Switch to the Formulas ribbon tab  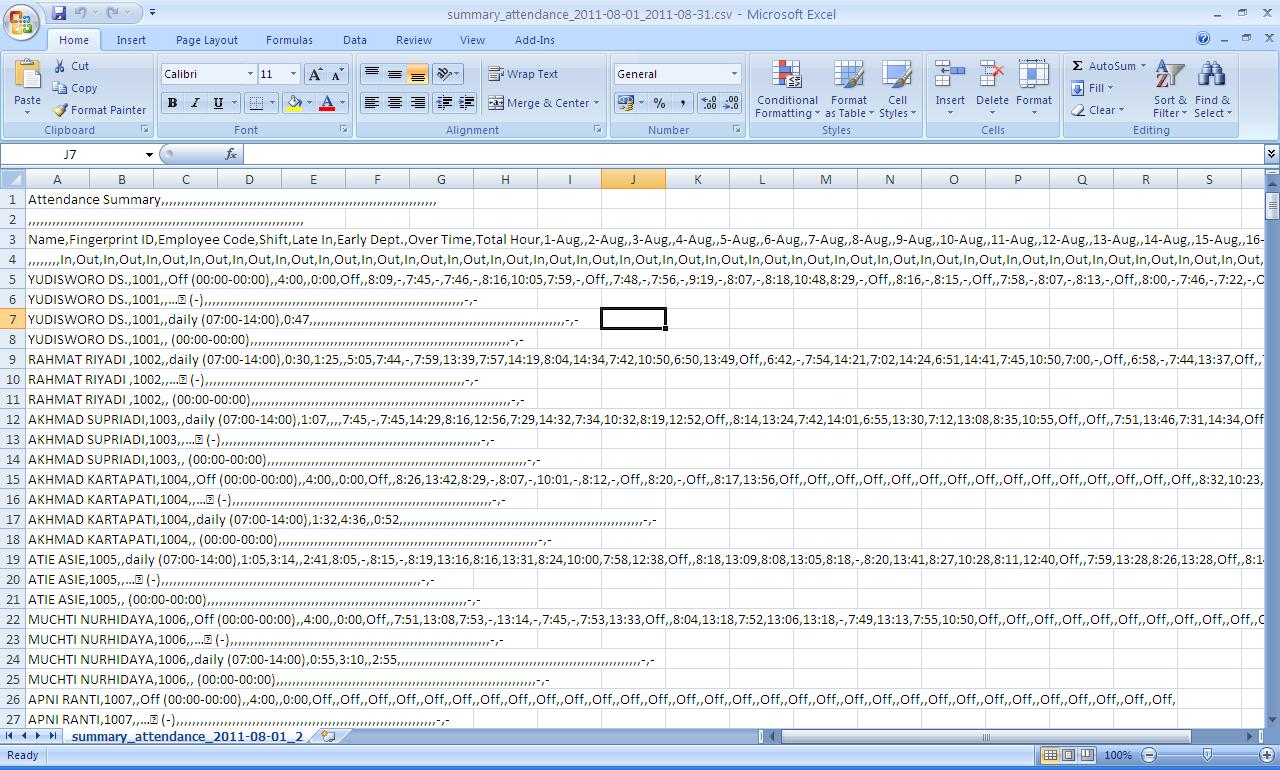coord(289,40)
